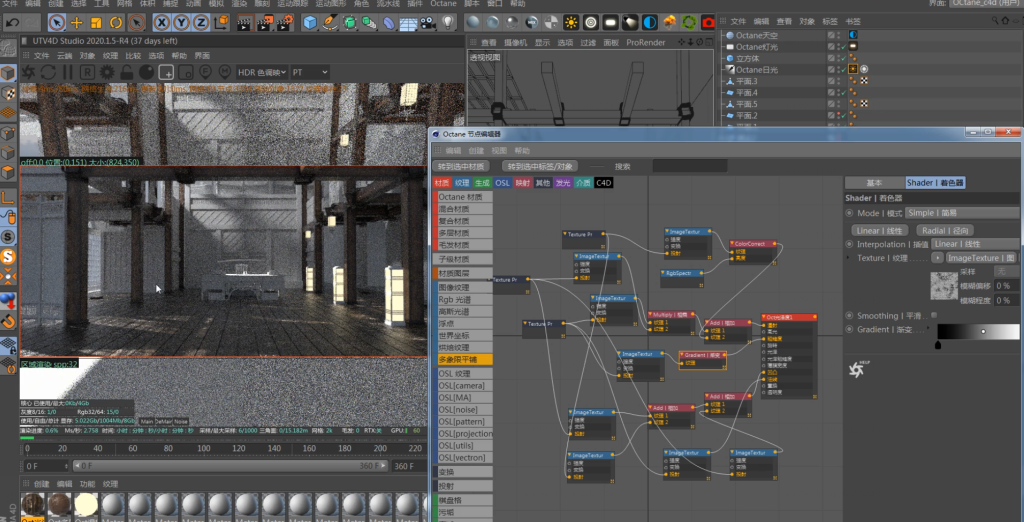The image size is (1024, 522).
Task: Select the Live Selection tool
Action: click(x=57, y=24)
